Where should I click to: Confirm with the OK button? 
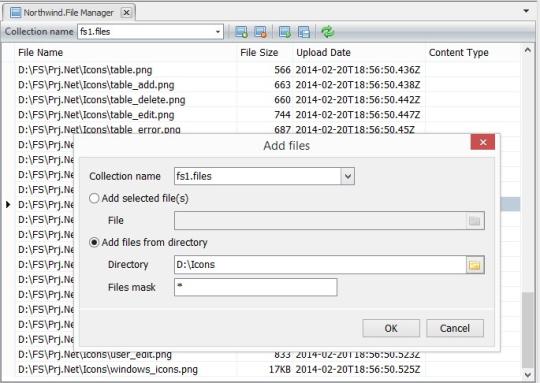(x=391, y=328)
